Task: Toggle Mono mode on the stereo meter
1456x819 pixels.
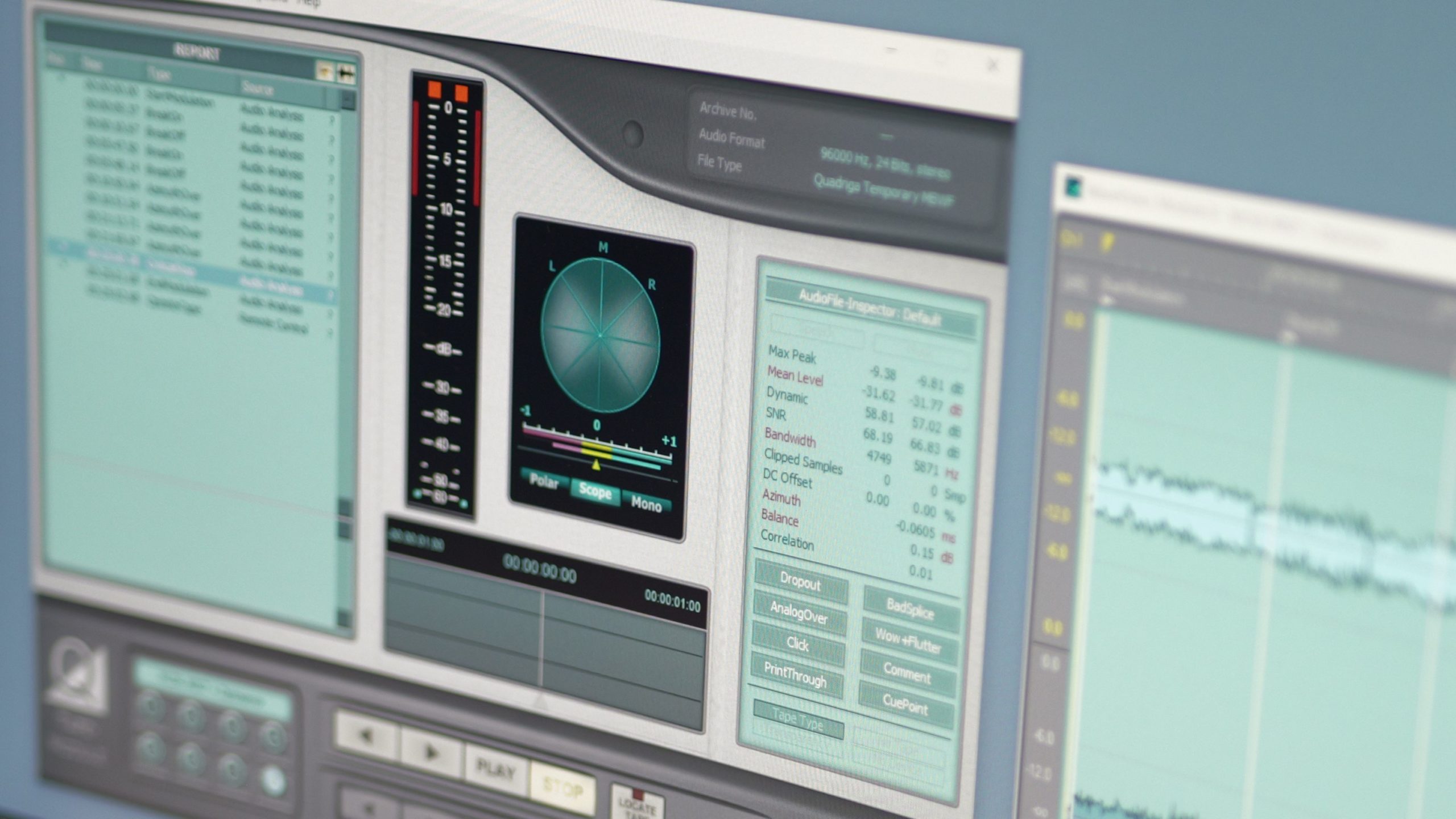Action: click(x=646, y=504)
